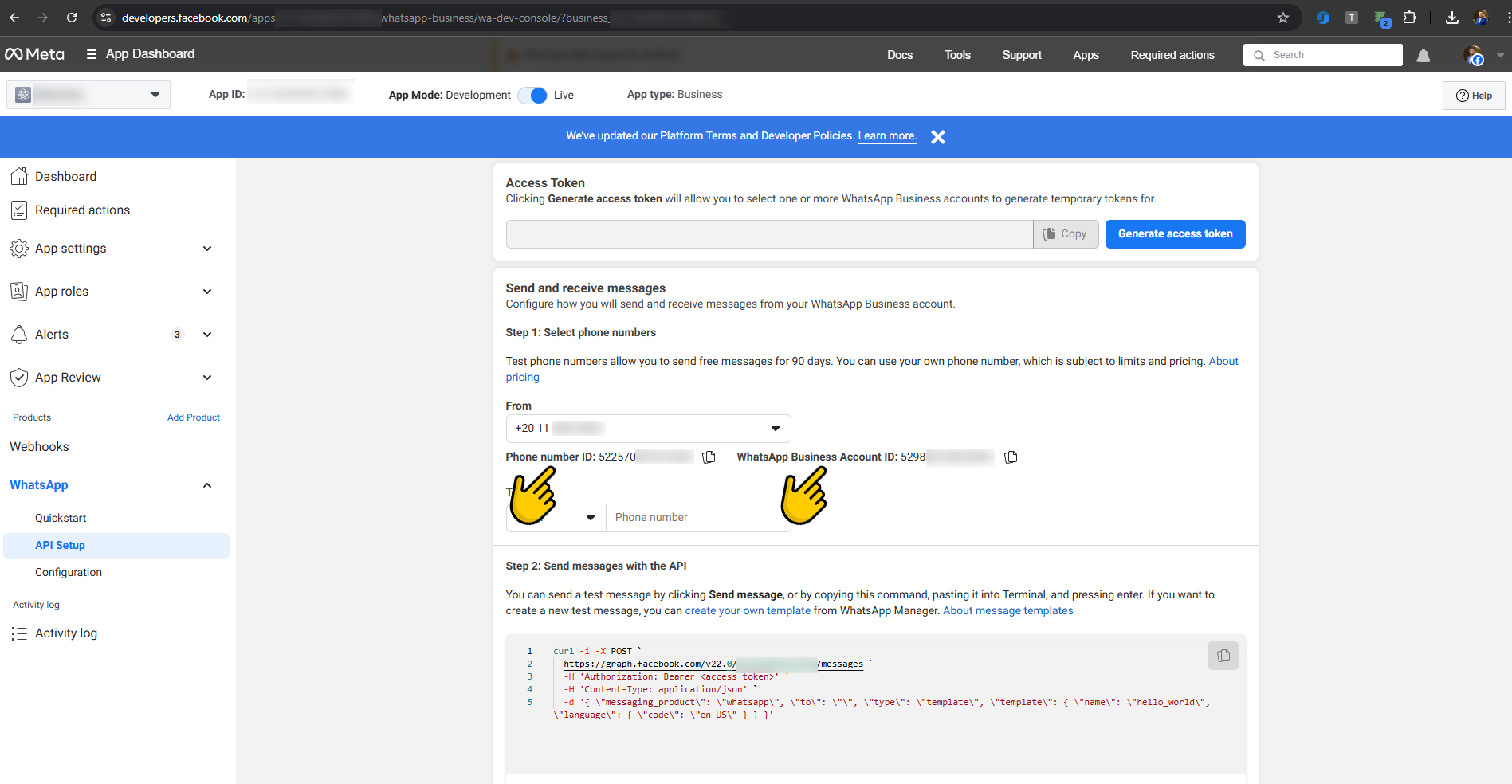Copy the Phone number ID with its copy icon

coord(709,457)
